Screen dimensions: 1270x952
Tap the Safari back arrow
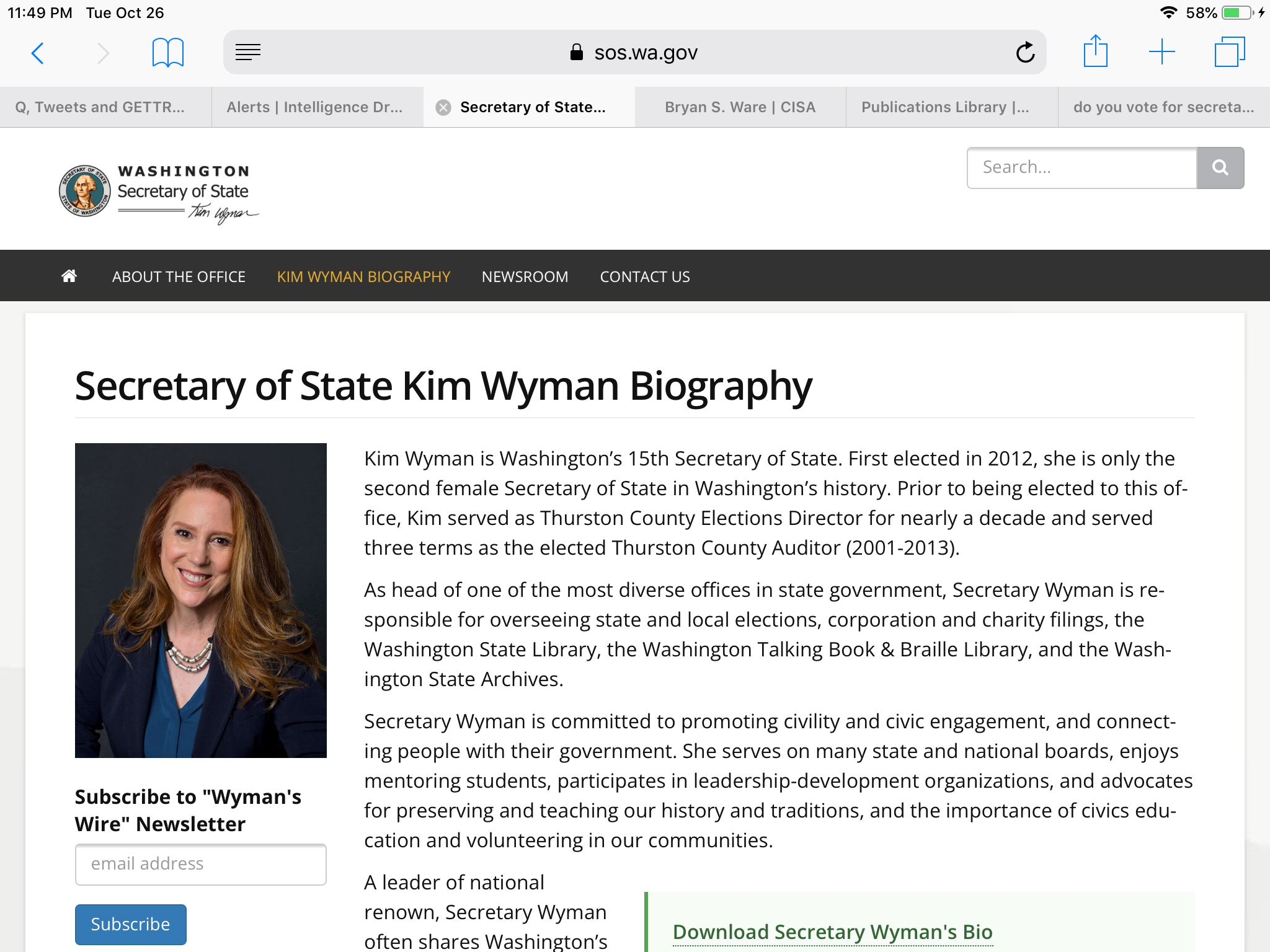tap(38, 53)
